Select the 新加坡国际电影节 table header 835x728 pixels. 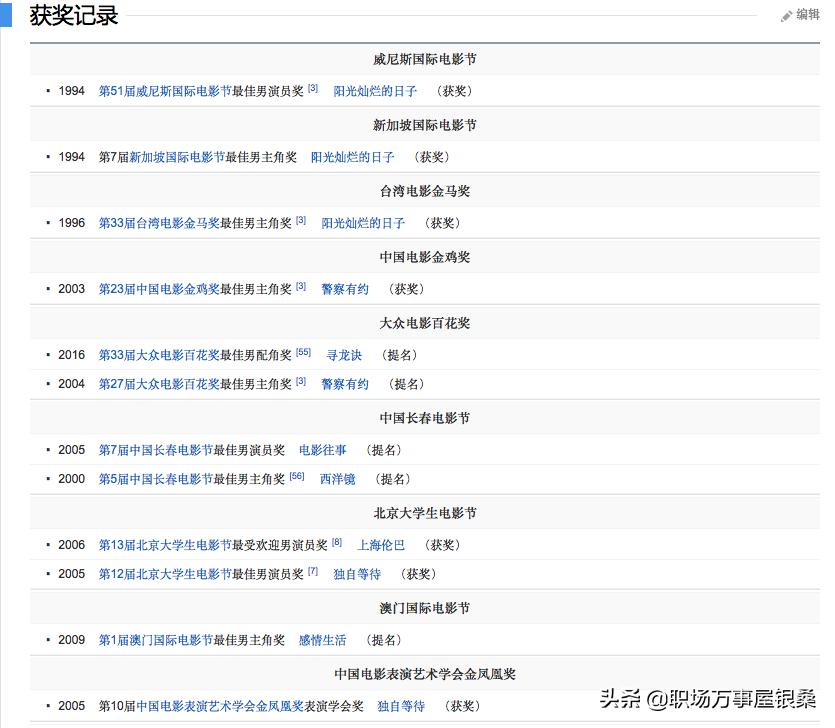[424, 125]
